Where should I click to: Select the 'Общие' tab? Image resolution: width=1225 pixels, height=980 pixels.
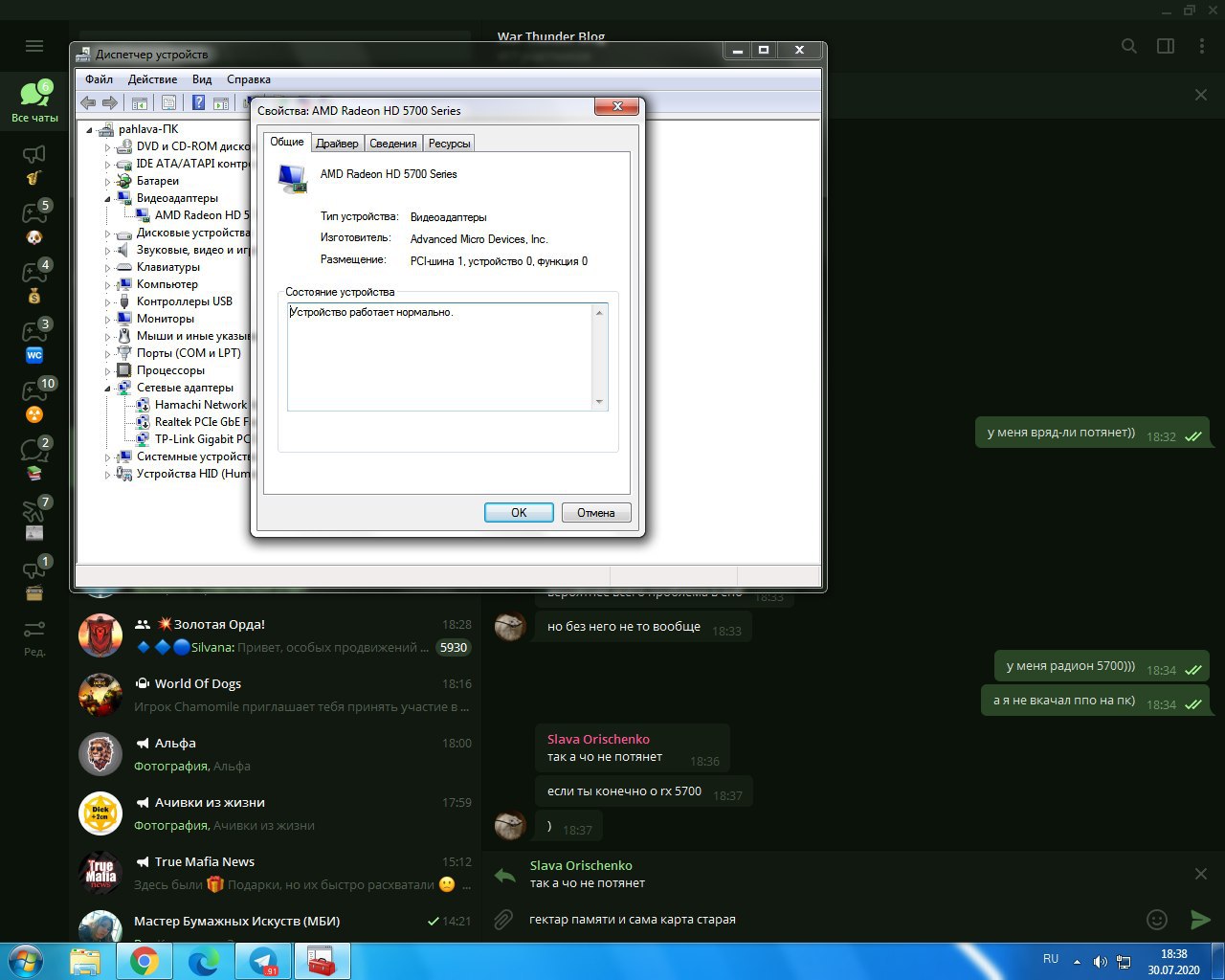tap(287, 142)
